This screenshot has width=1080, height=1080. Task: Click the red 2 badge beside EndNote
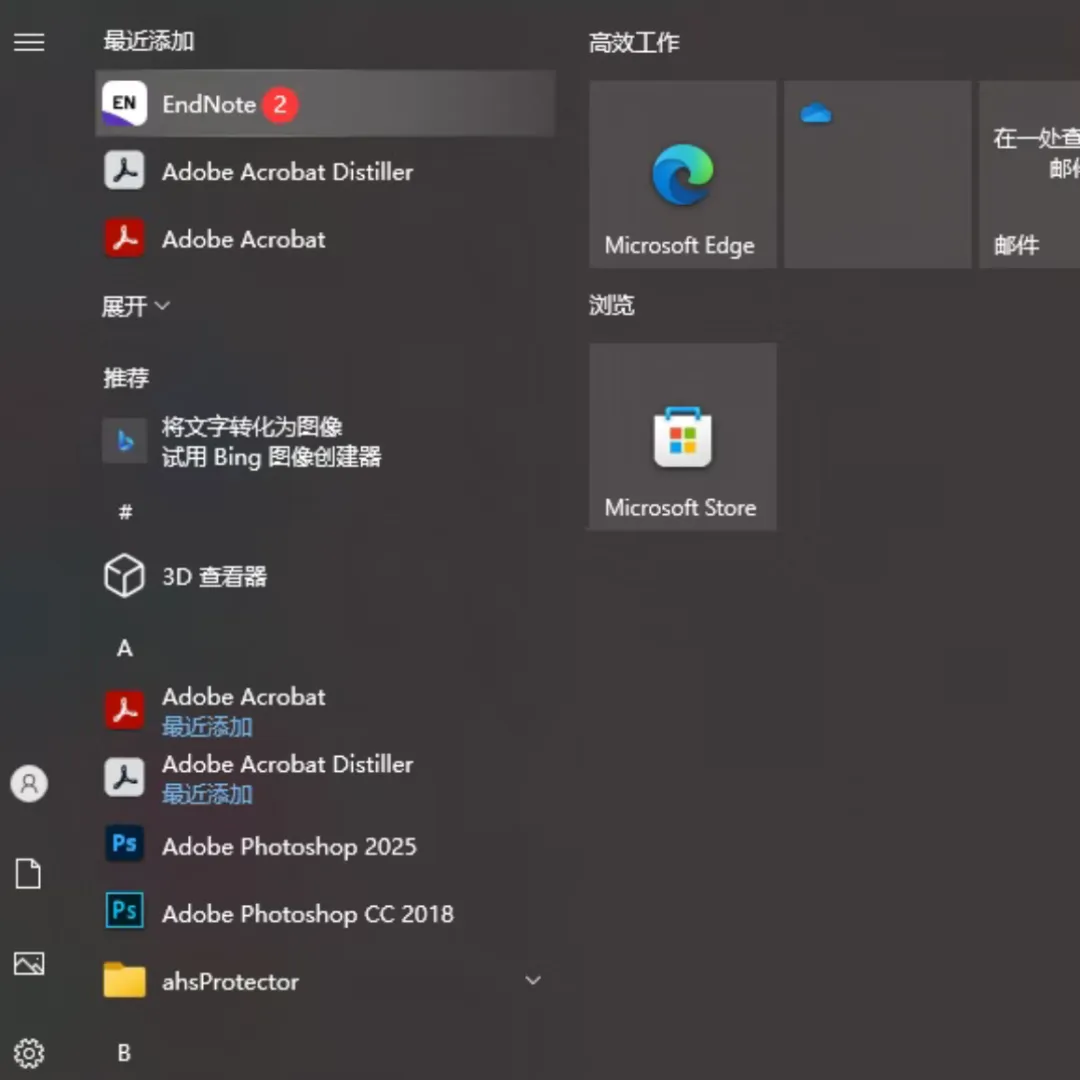(280, 105)
